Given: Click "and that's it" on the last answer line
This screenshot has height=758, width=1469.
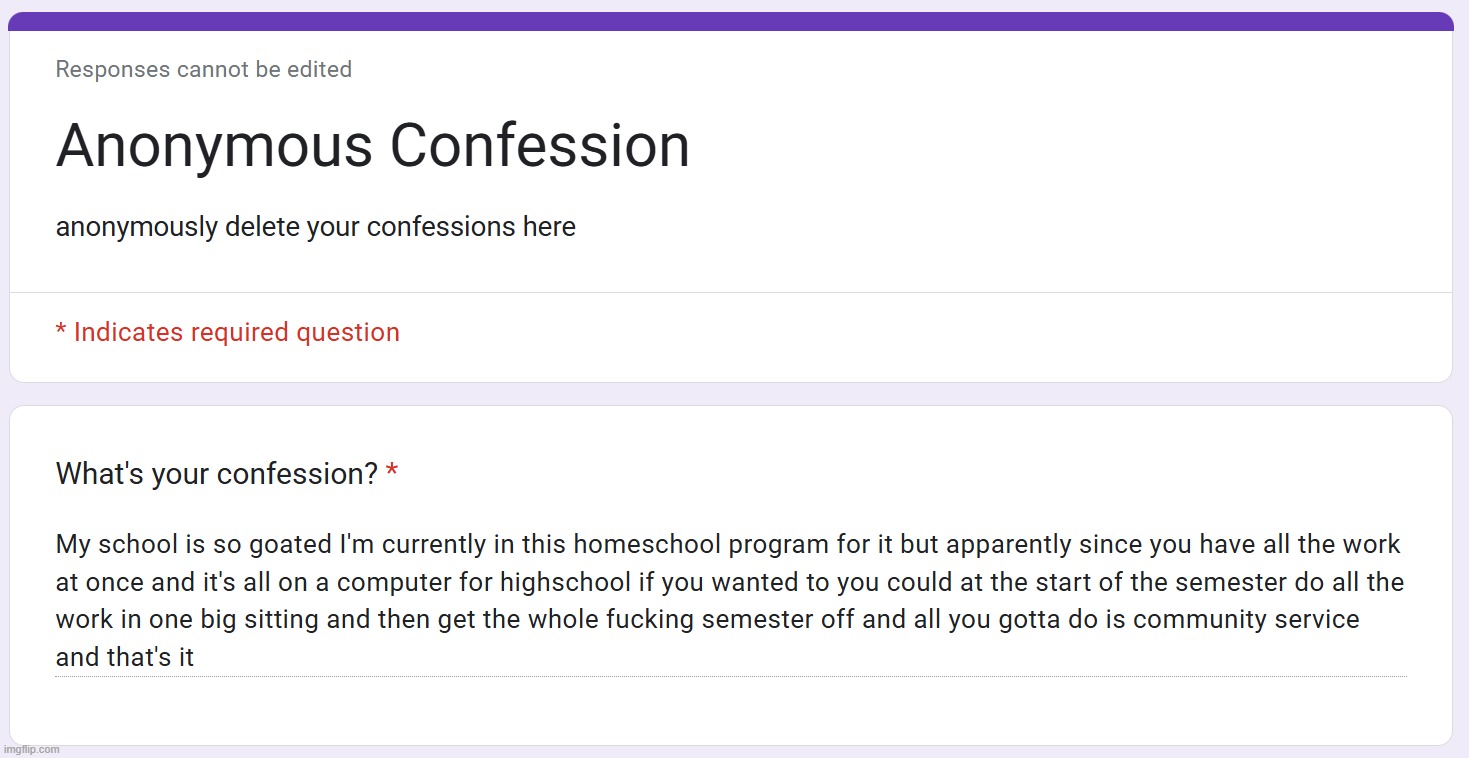Looking at the screenshot, I should [125, 657].
